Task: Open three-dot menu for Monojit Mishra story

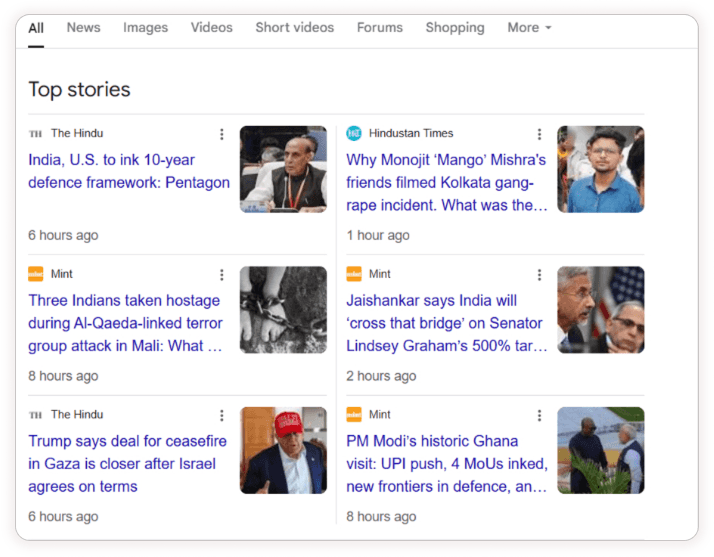Action: tap(540, 134)
